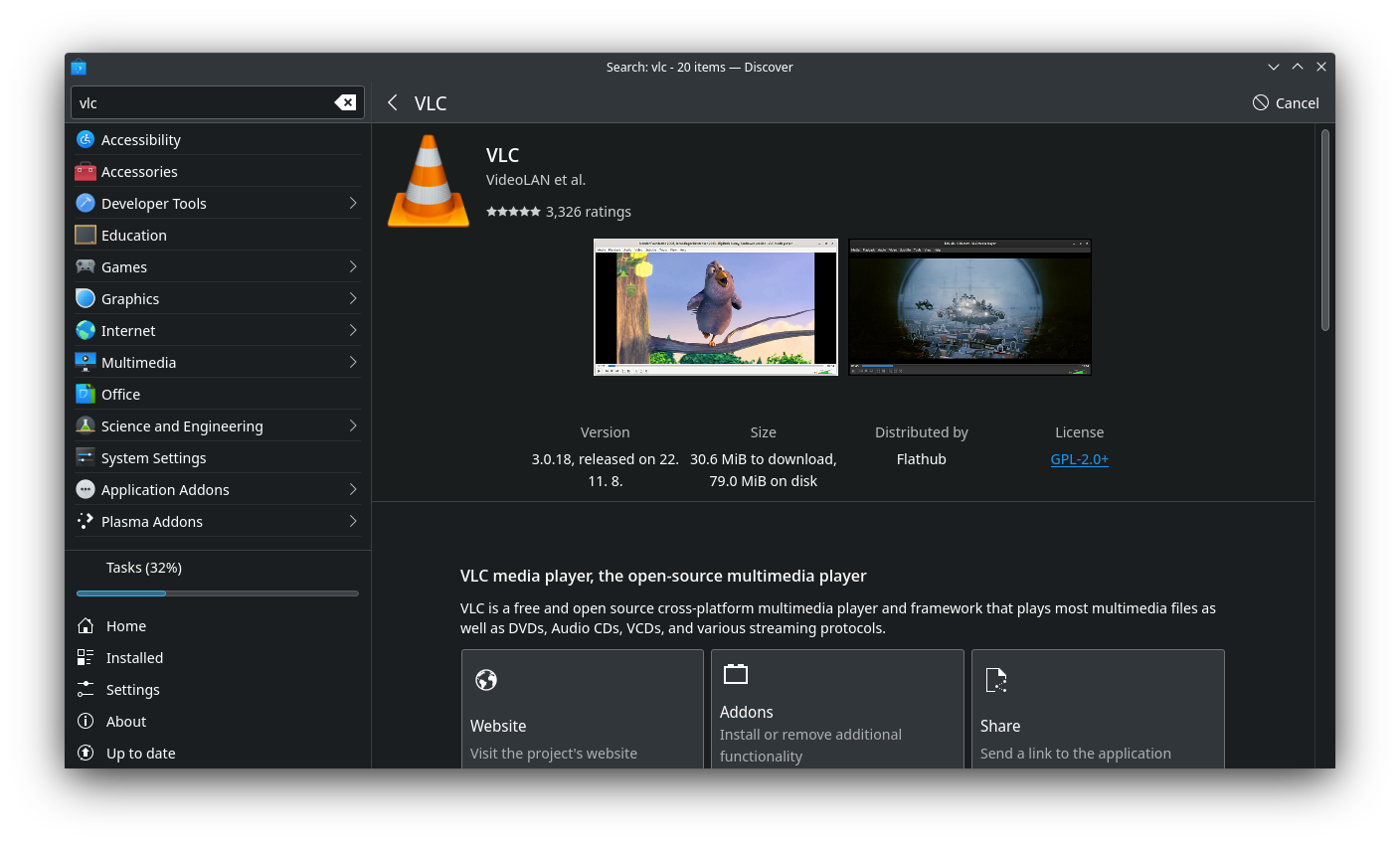Screen dimensions: 1400x845
Task: Click the Accessories toolbox icon
Action: coord(86,171)
